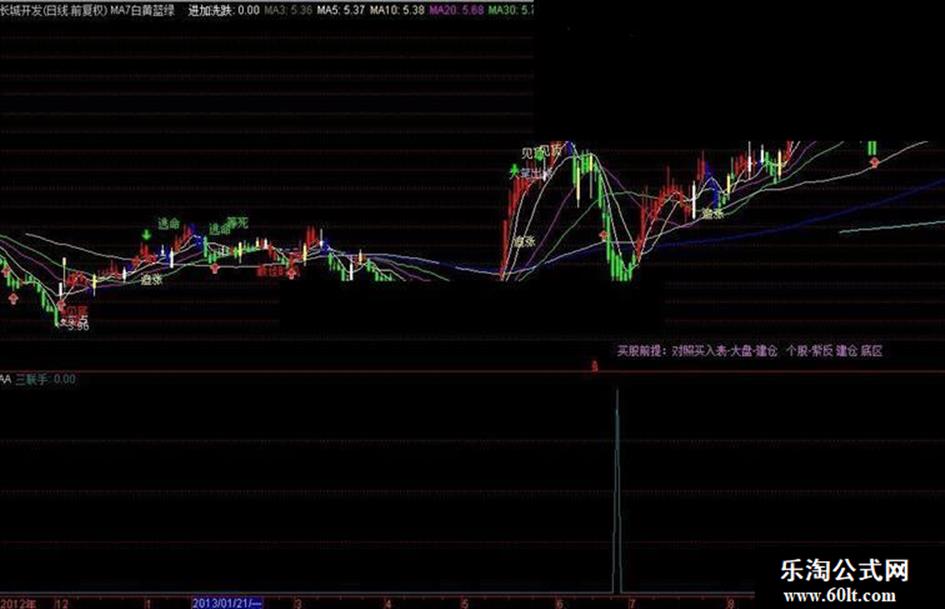The width and height of the screenshot is (945, 609).
Task: Click the 逾涨 label in the June rally
Action: point(524,241)
